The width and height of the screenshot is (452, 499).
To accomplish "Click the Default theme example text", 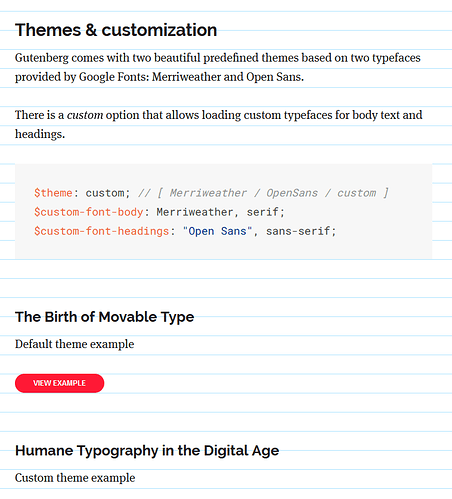I will [75, 344].
